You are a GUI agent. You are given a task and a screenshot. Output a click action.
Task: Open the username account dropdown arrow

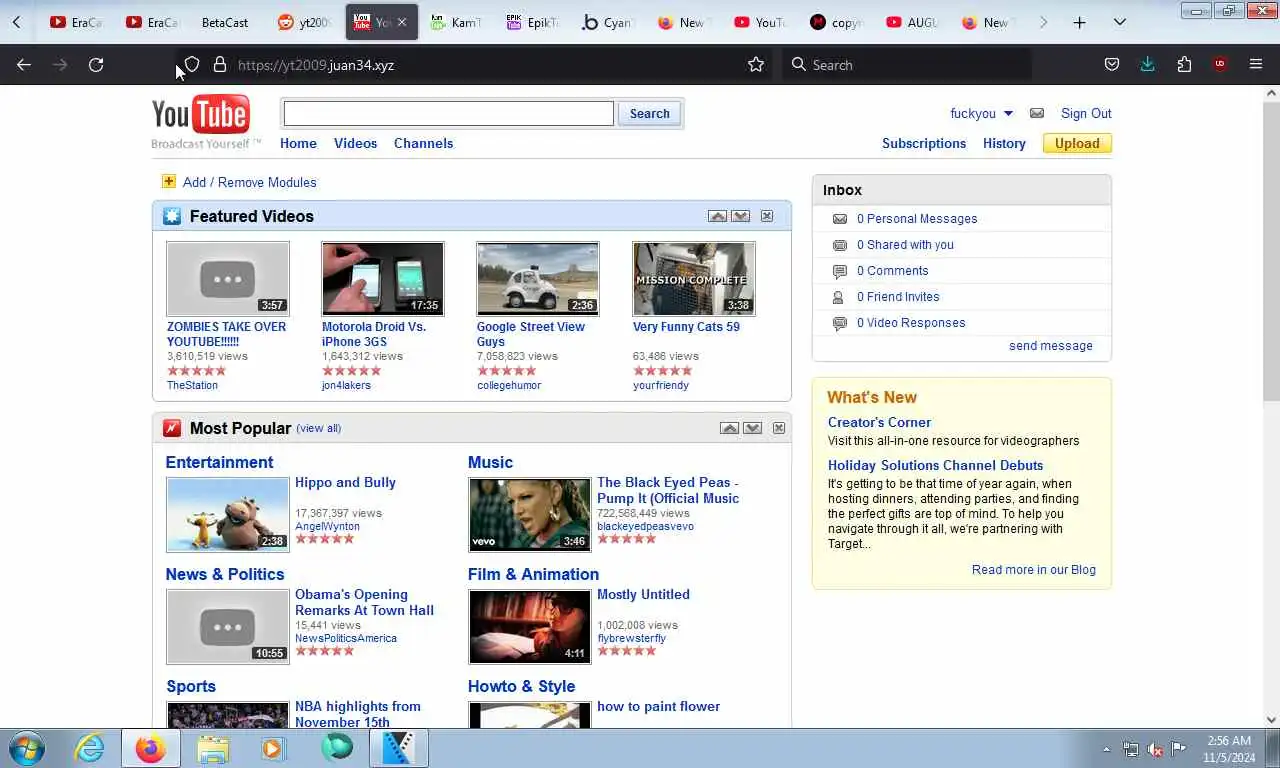click(1008, 114)
